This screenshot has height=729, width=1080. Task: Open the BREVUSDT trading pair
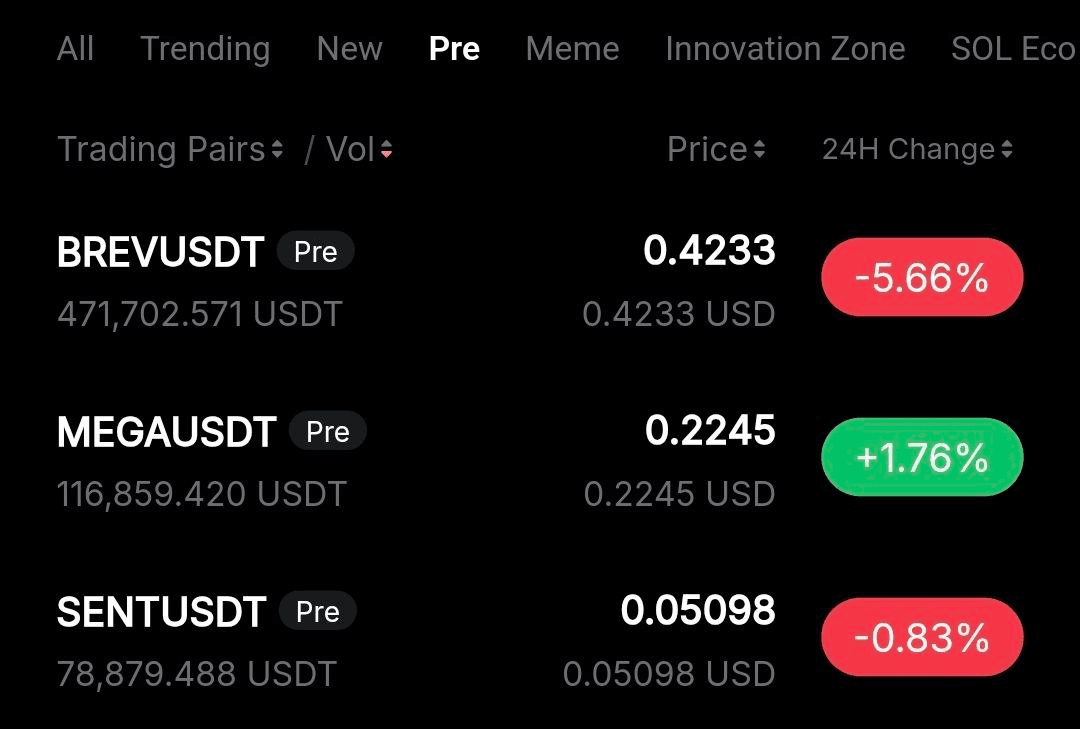pyautogui.click(x=160, y=252)
